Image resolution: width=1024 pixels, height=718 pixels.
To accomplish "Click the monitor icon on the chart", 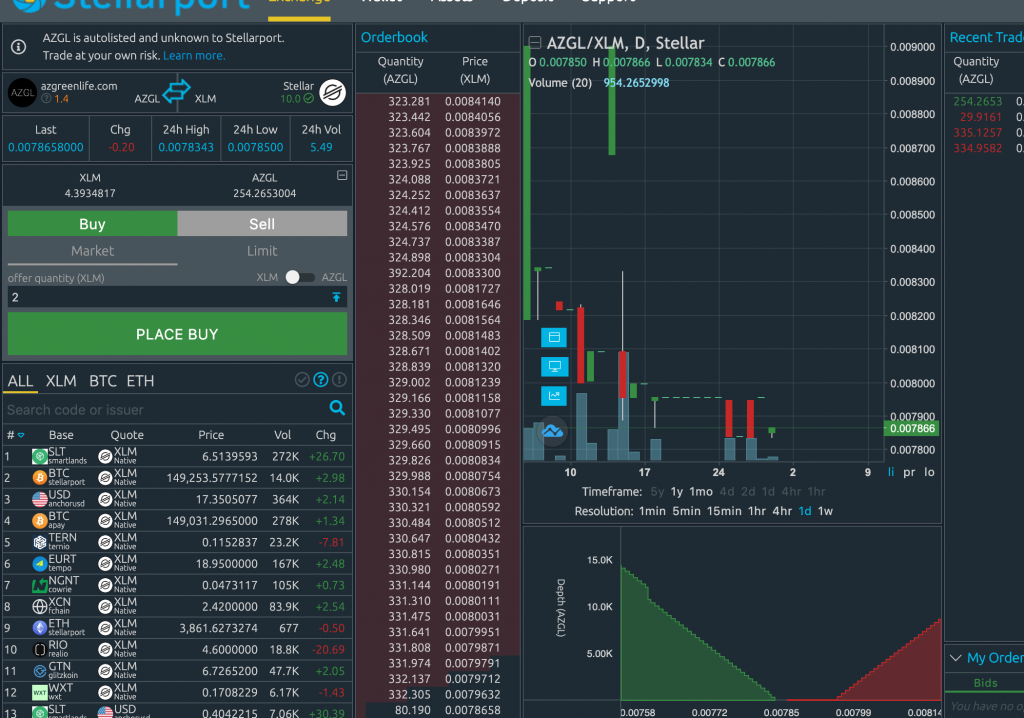I will (554, 367).
